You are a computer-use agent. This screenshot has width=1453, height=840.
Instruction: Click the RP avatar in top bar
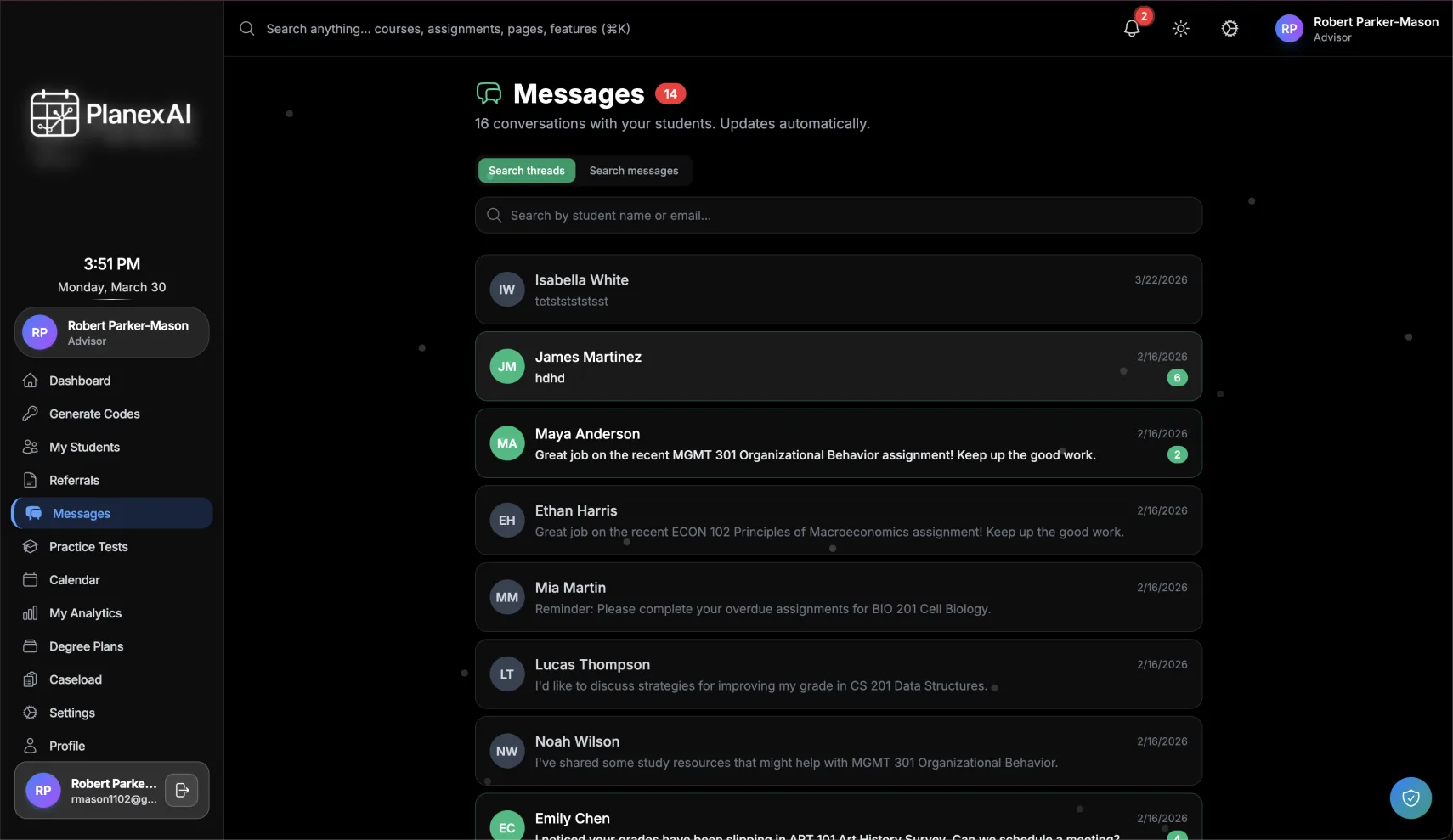pos(1289,29)
